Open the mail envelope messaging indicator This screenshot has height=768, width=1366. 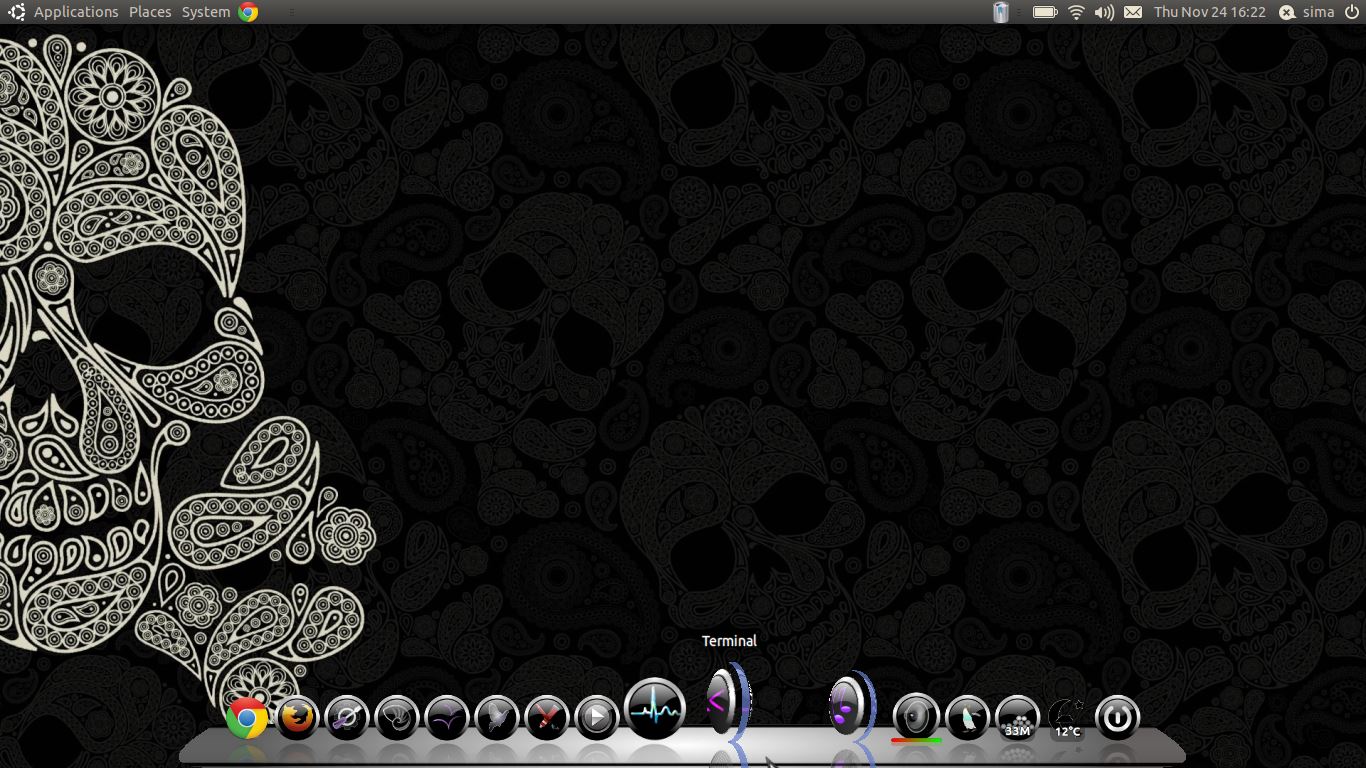pos(1133,12)
